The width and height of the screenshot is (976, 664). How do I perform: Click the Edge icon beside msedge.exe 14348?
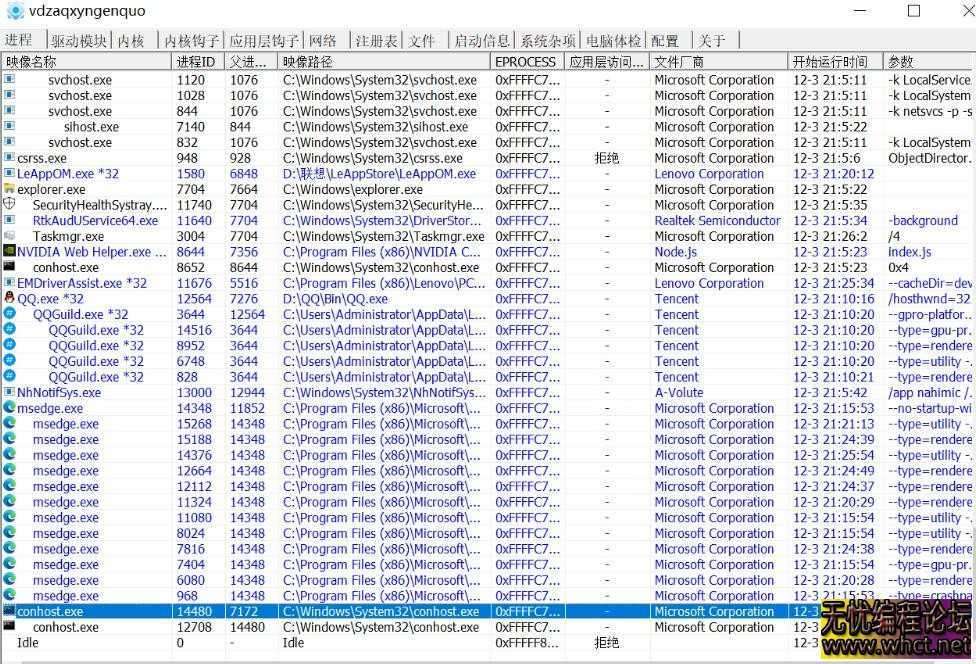8,408
